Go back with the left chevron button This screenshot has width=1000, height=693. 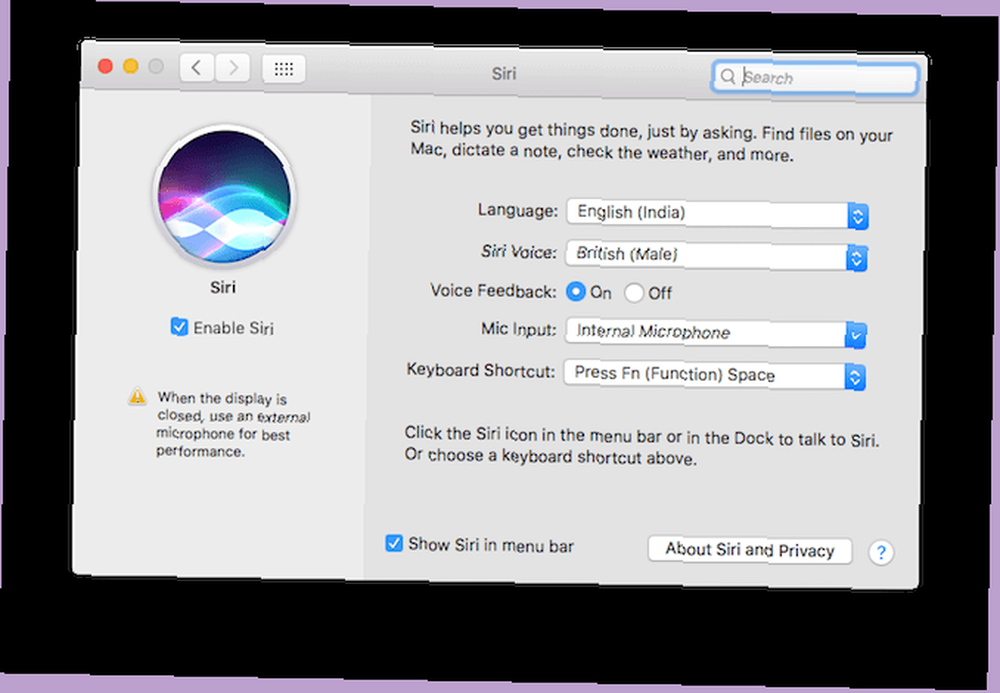point(196,67)
